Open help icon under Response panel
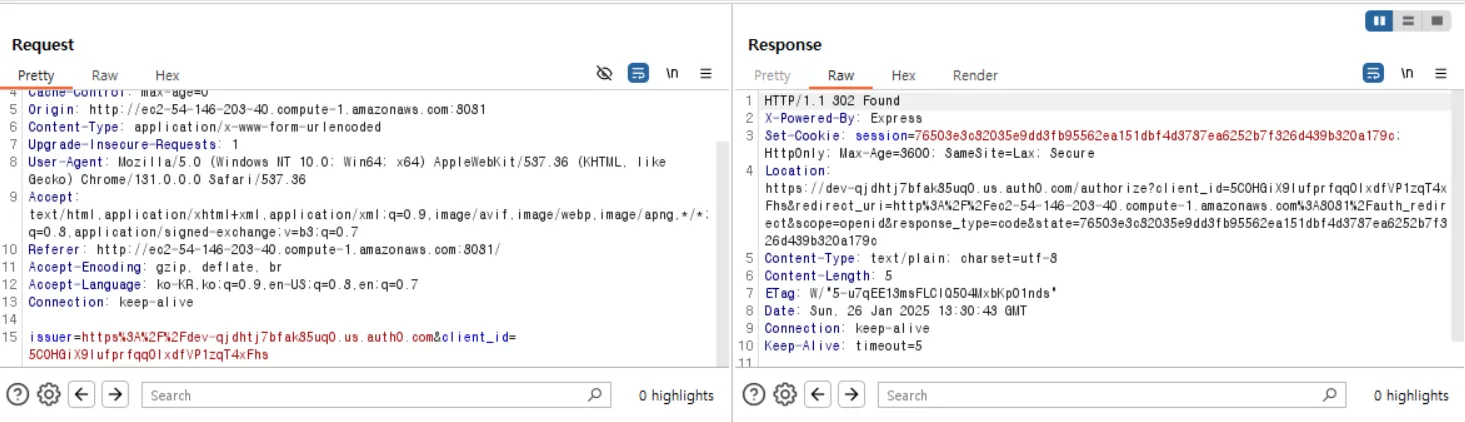This screenshot has height=422, width=1465. point(754,394)
